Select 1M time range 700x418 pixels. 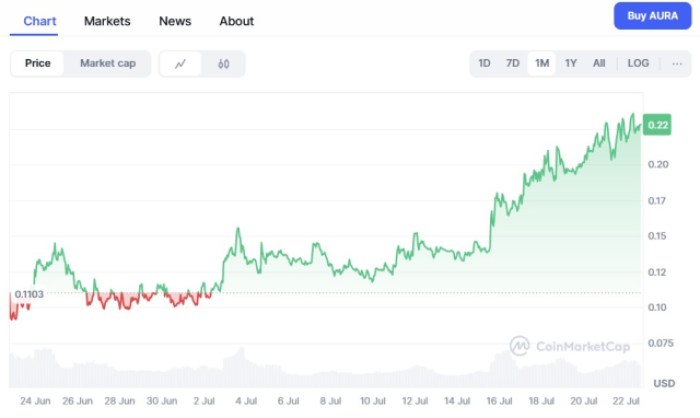[x=542, y=64]
